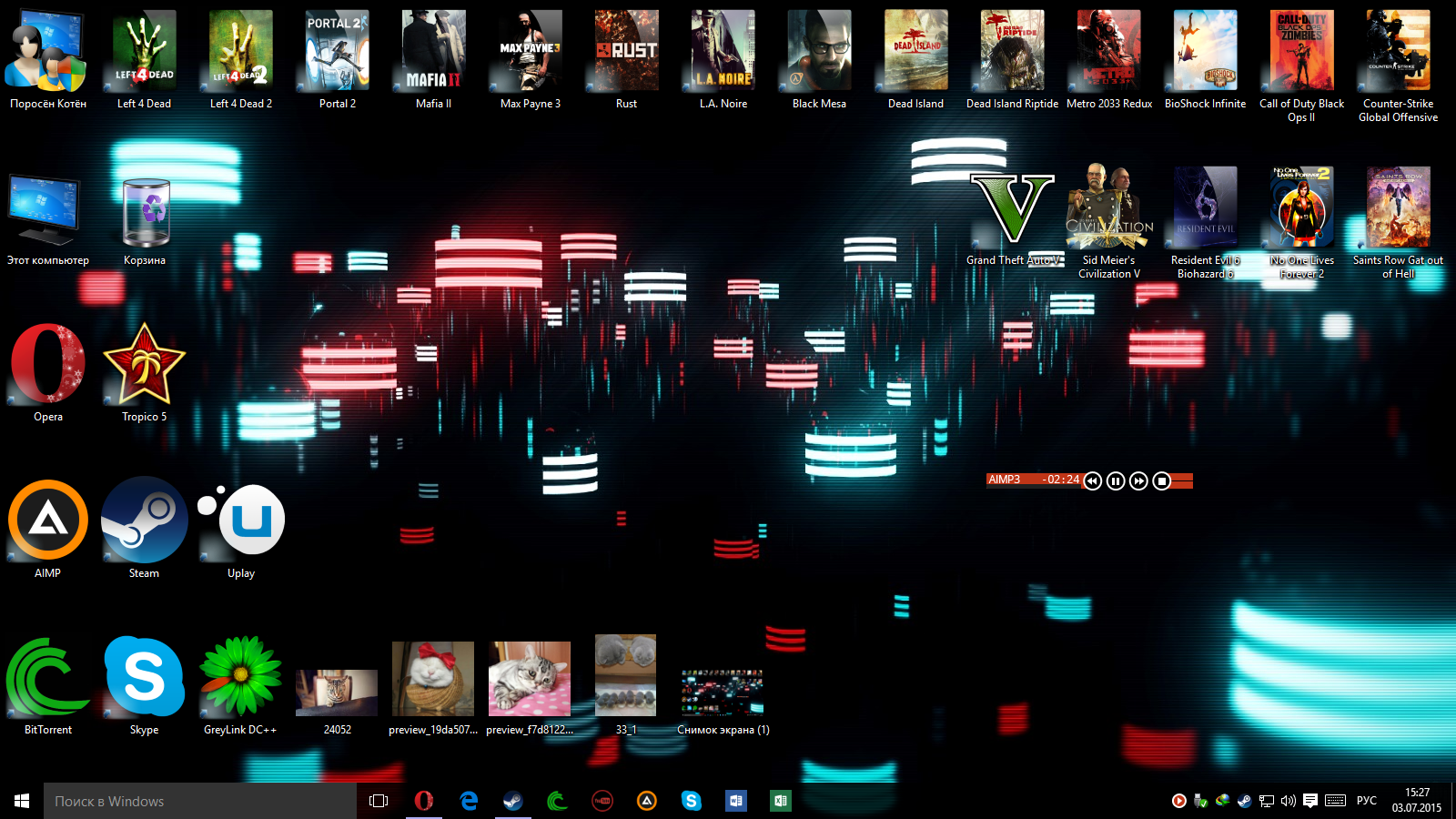This screenshot has height=819, width=1456.
Task: Open the volume control tray icon
Action: coord(1289,801)
